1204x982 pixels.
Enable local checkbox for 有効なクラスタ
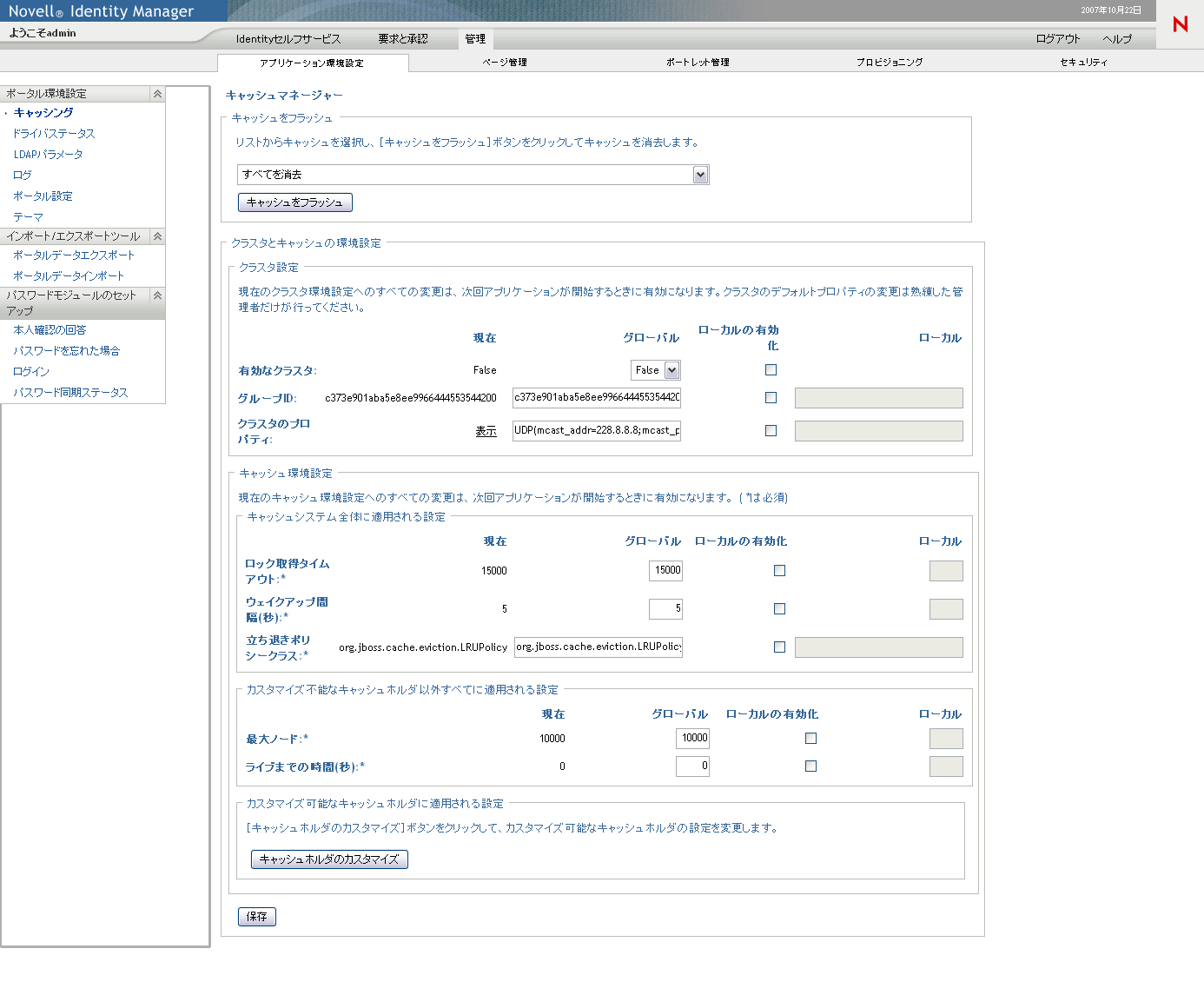771,370
